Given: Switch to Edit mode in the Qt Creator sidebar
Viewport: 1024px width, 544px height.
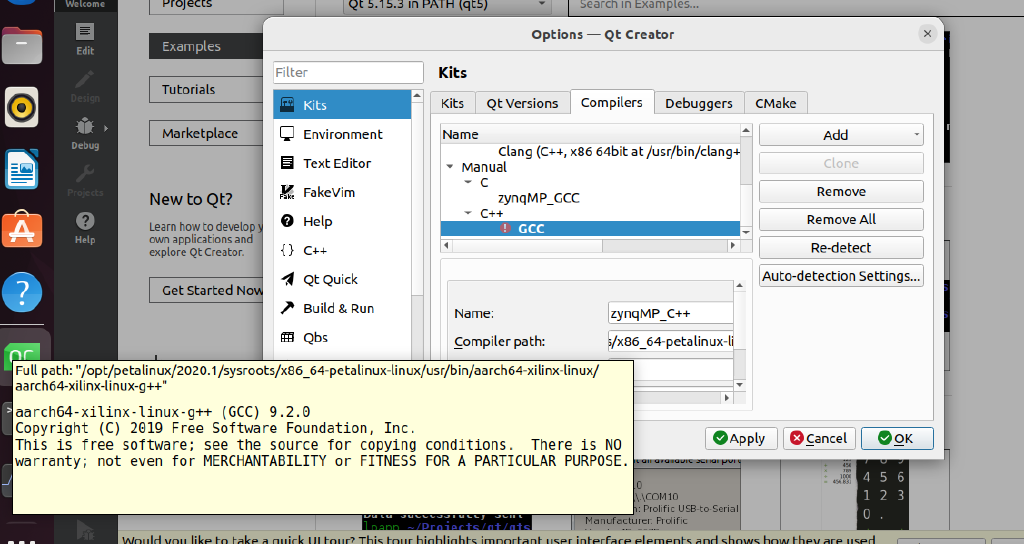Looking at the screenshot, I should click(85, 38).
